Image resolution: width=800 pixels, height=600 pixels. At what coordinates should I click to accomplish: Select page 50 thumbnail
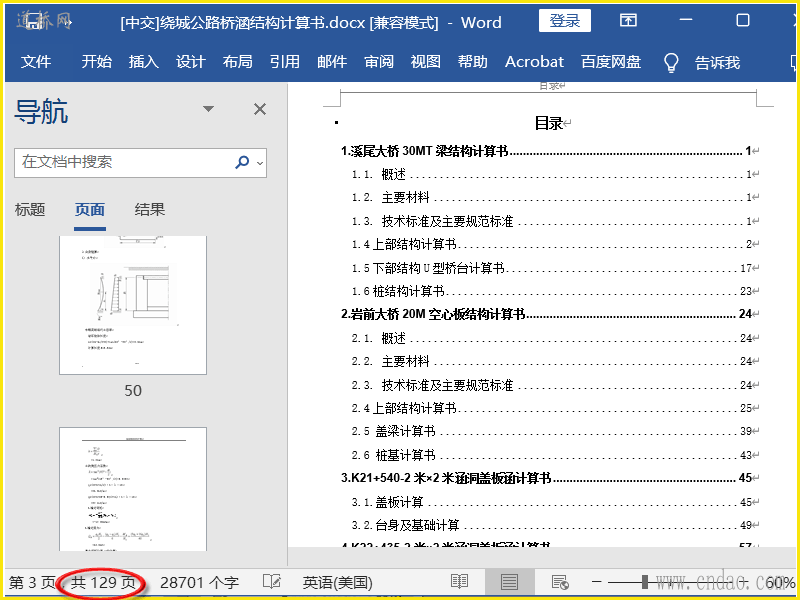[133, 305]
